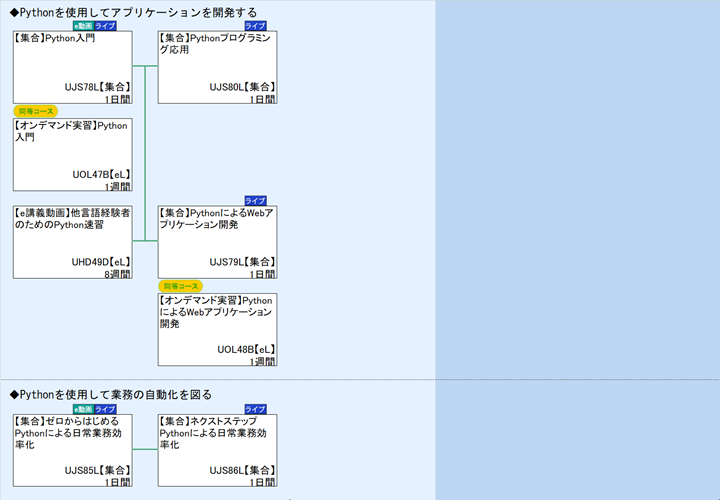Click the e動画 badge above ゼロからはじめるPython course
The image size is (720, 500).
pyautogui.click(x=83, y=409)
